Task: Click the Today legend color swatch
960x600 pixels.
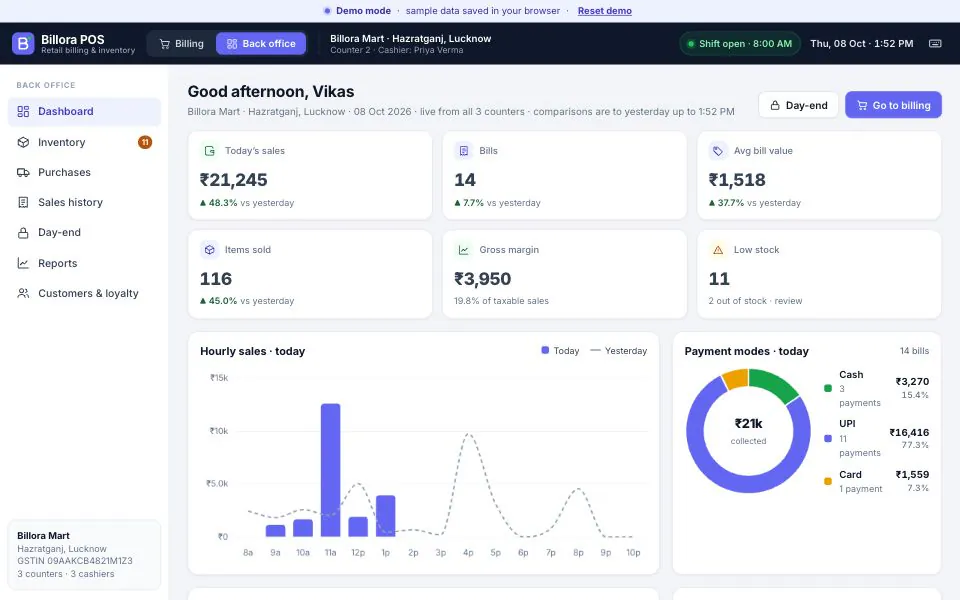Action: [545, 350]
